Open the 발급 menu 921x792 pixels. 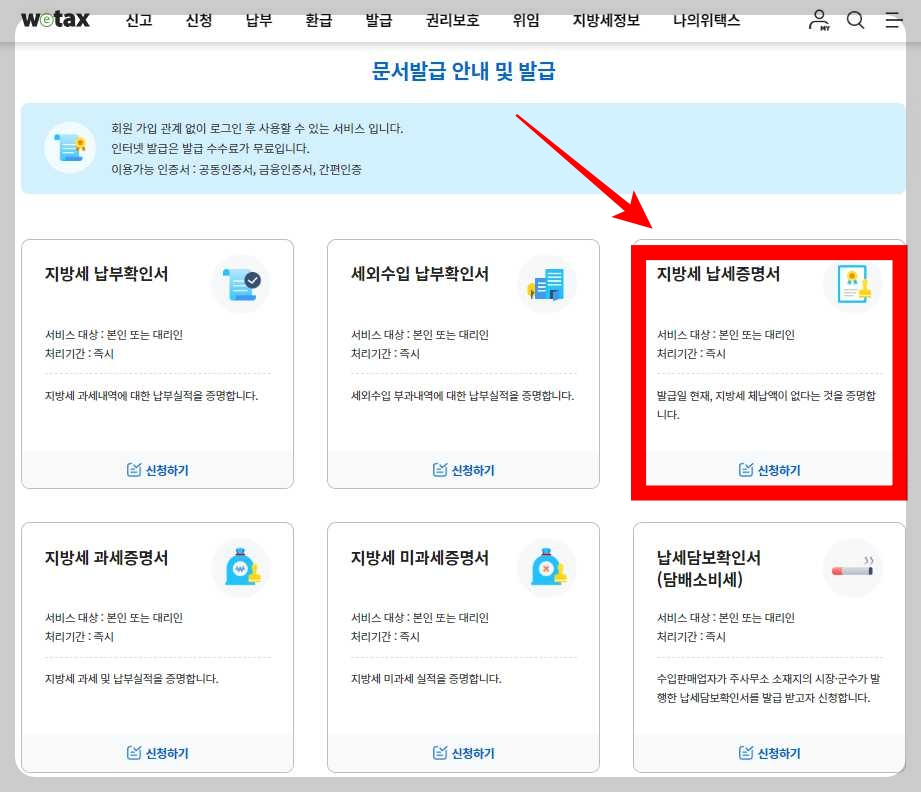[379, 19]
